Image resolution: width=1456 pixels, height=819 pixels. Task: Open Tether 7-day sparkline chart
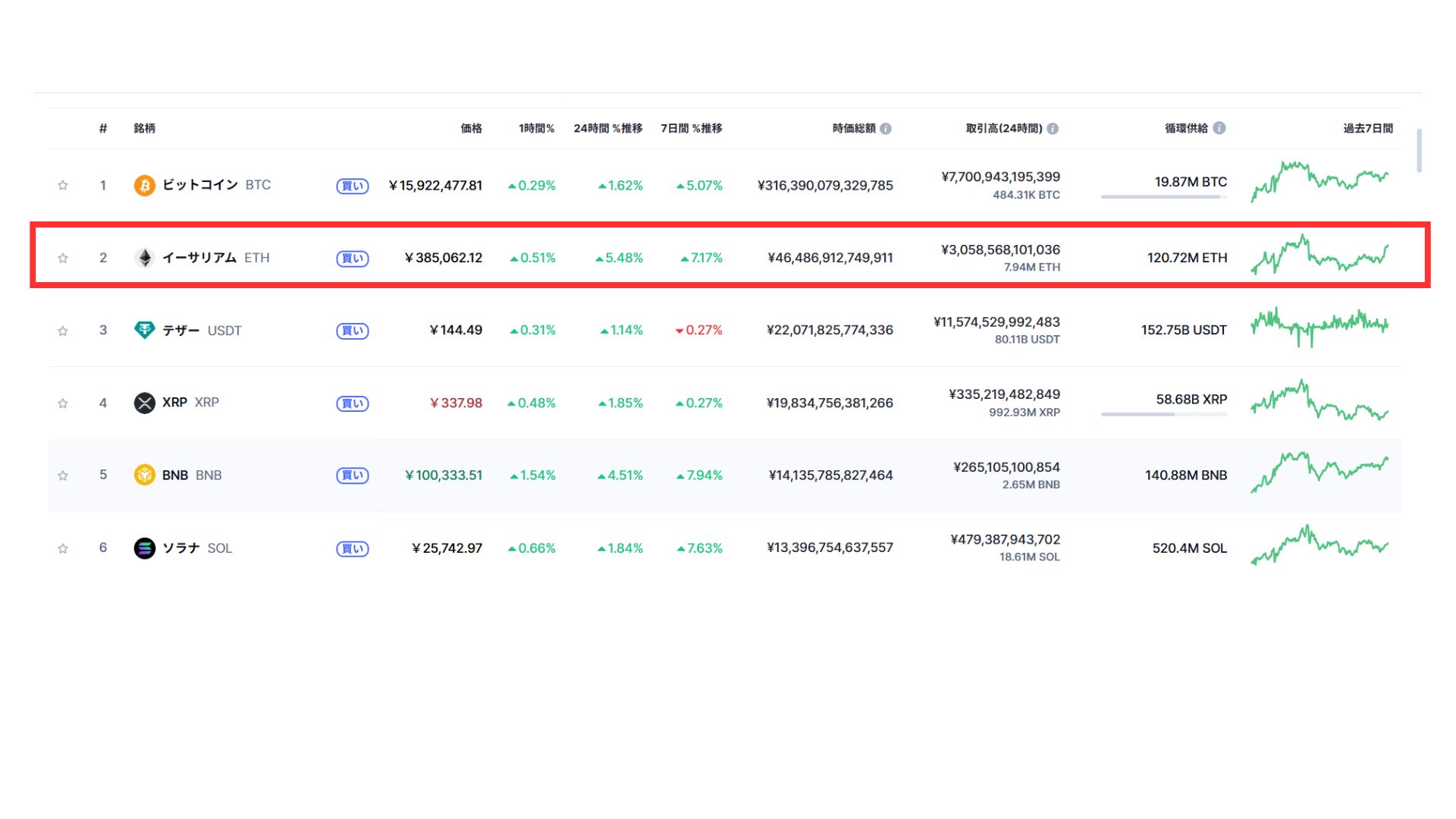click(1319, 327)
